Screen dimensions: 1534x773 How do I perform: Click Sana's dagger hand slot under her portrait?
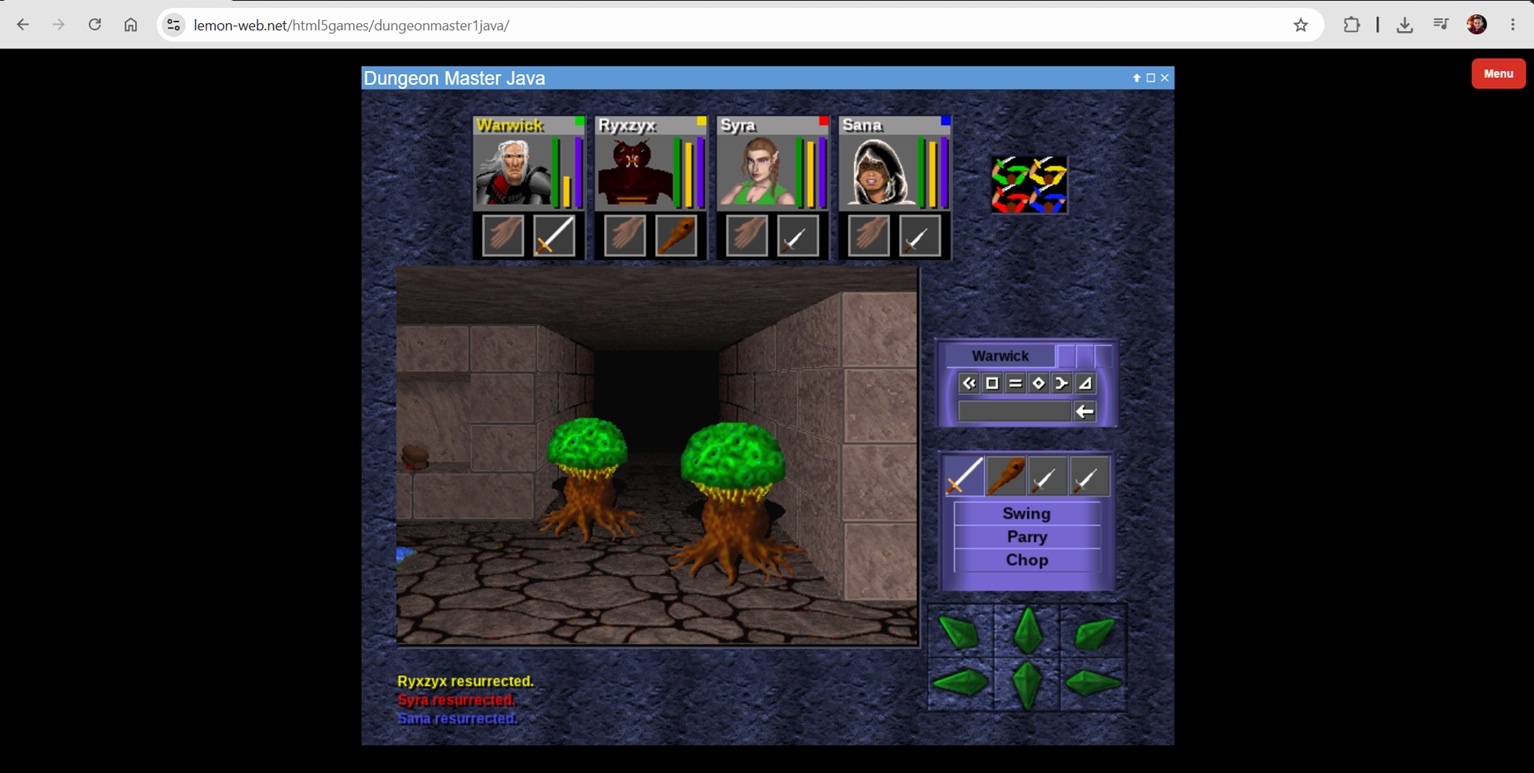coord(920,236)
